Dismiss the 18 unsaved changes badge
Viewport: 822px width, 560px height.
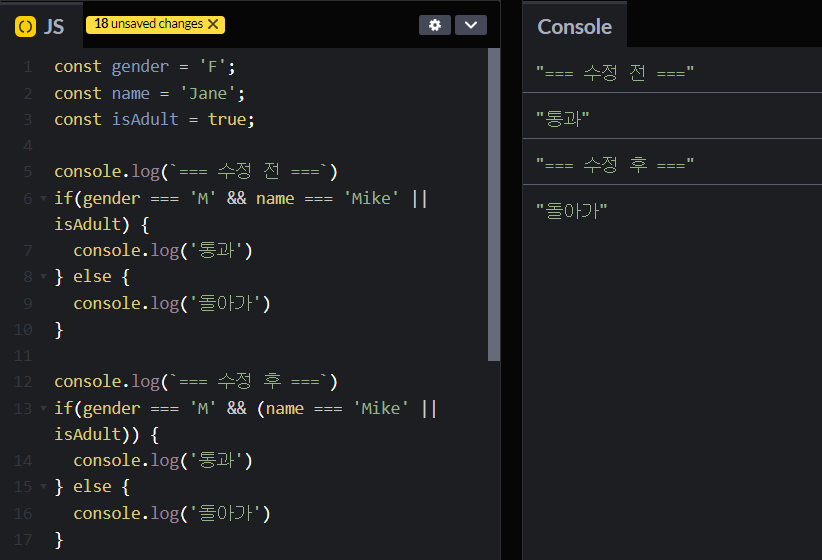point(213,24)
